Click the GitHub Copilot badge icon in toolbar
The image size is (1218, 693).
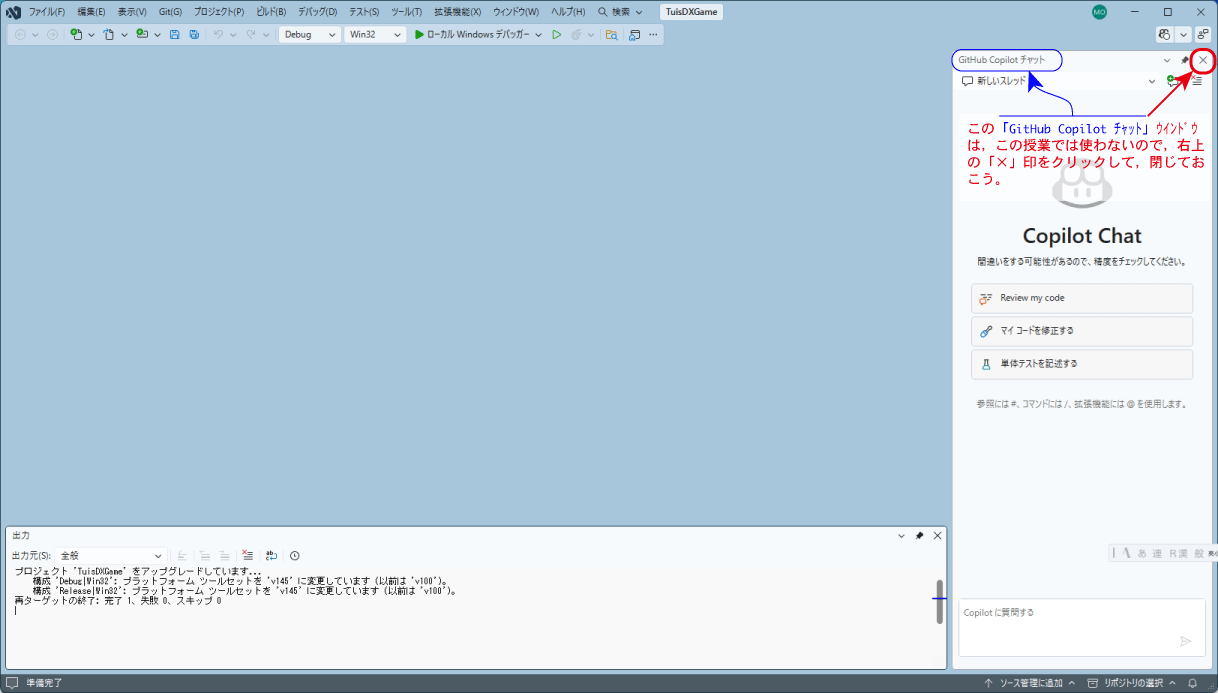1164,34
